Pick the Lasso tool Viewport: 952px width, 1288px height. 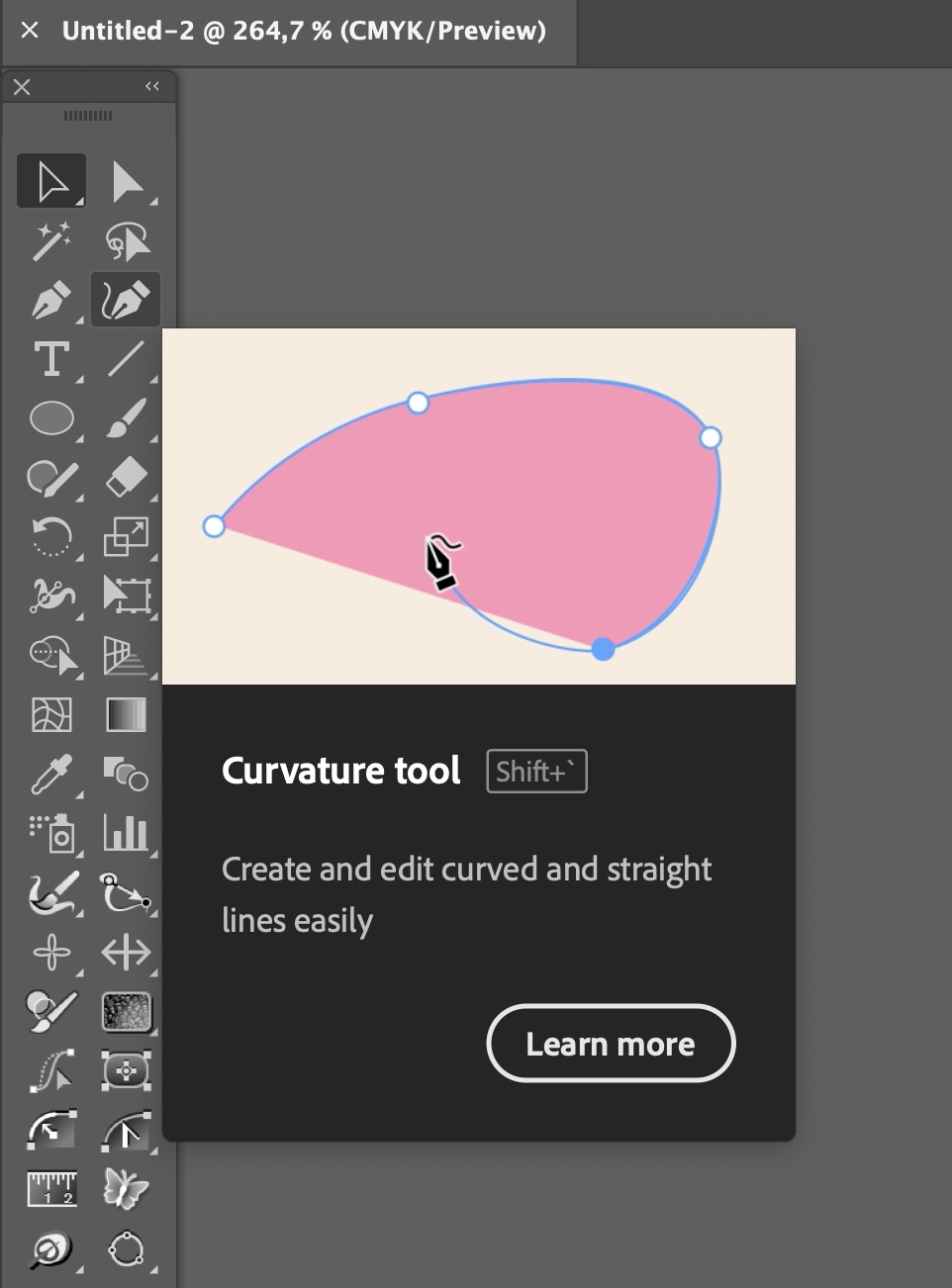pos(126,240)
